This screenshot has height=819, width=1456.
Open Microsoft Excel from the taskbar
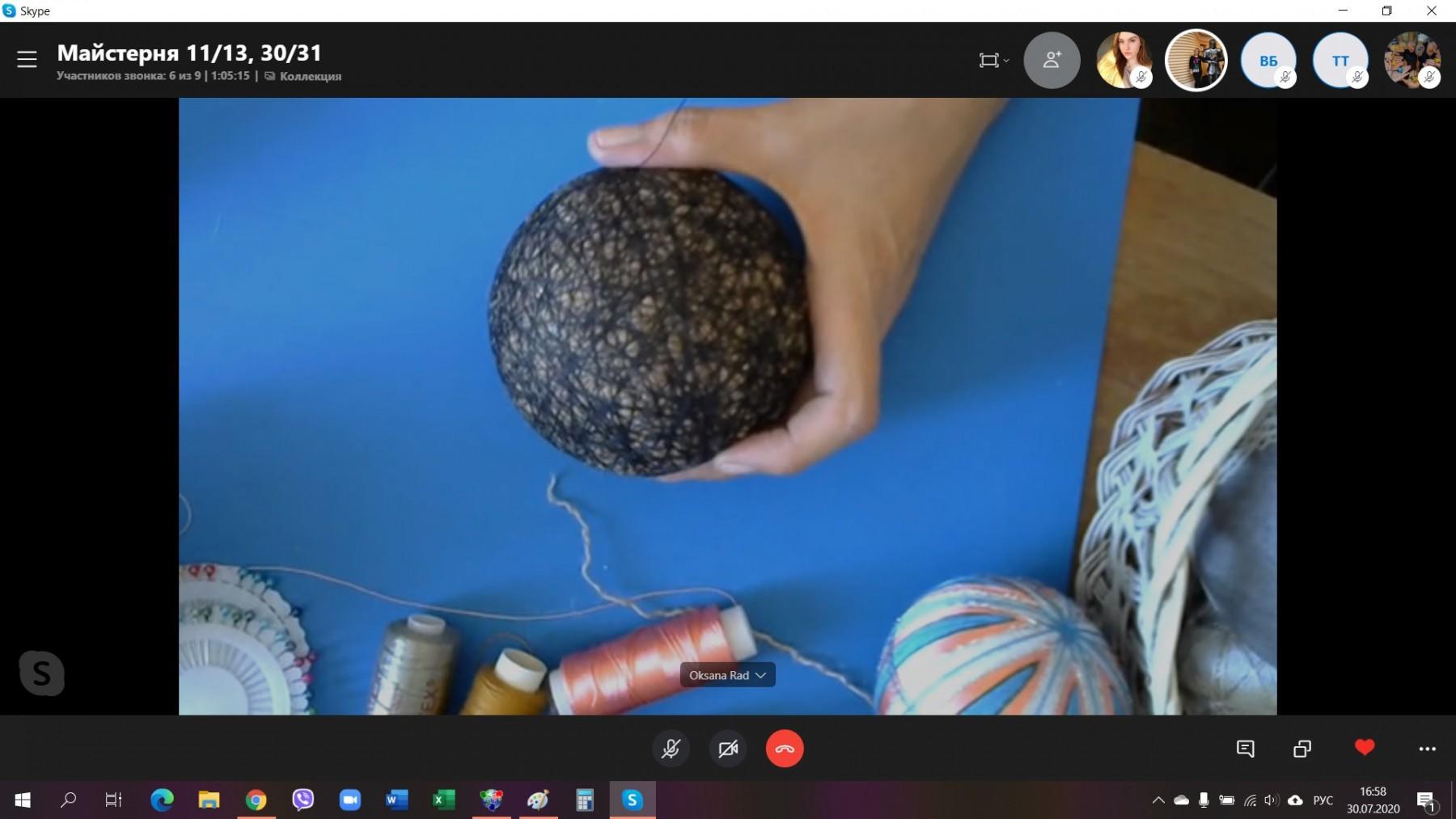[x=443, y=800]
